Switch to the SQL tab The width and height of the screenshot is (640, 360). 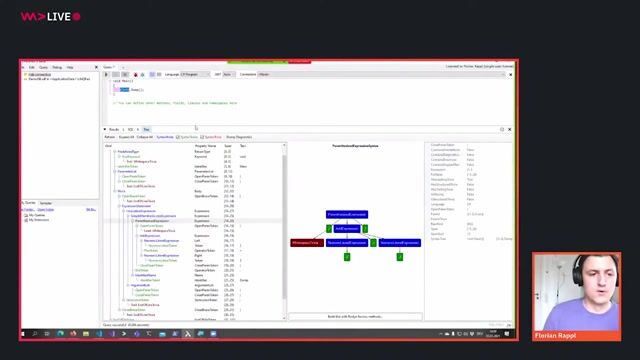point(131,129)
